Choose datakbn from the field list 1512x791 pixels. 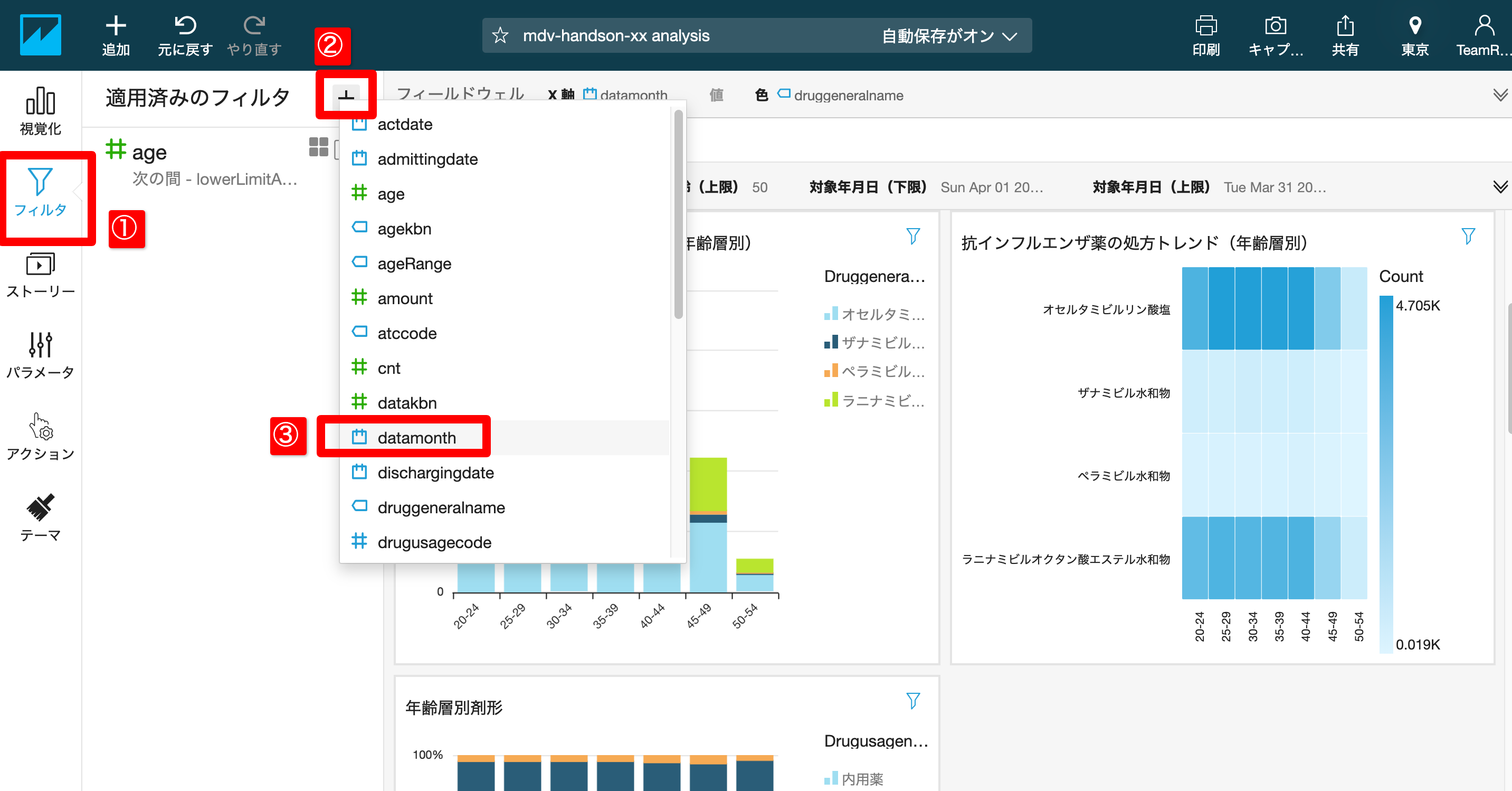[x=505, y=403]
